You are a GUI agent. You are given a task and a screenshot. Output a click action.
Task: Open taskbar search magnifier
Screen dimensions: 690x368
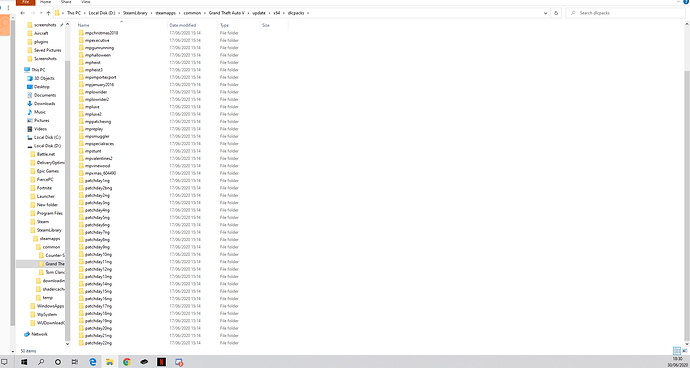click(x=41, y=362)
